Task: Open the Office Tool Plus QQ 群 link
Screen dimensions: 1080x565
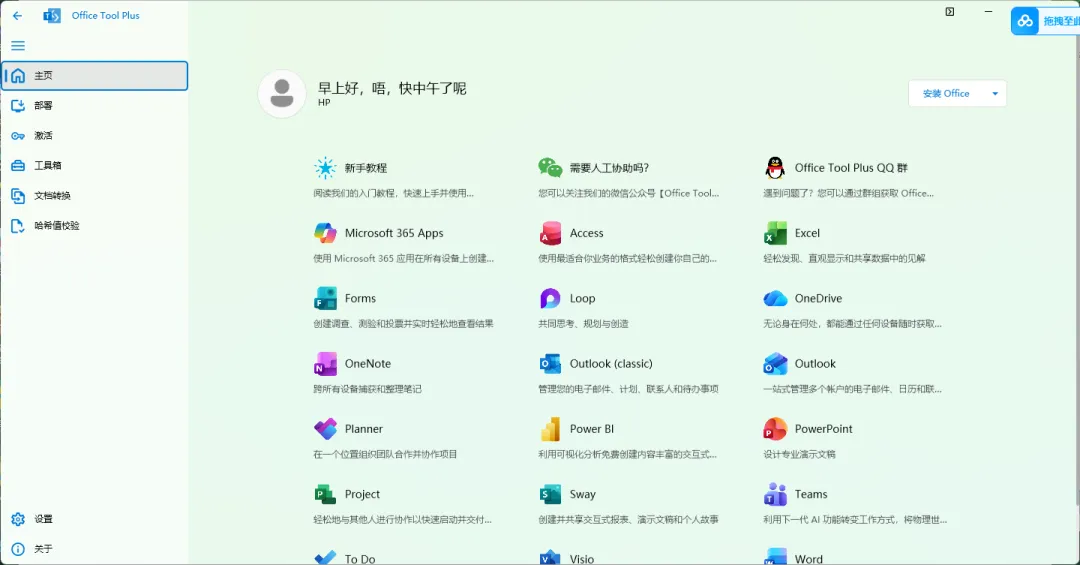Action: click(x=851, y=167)
